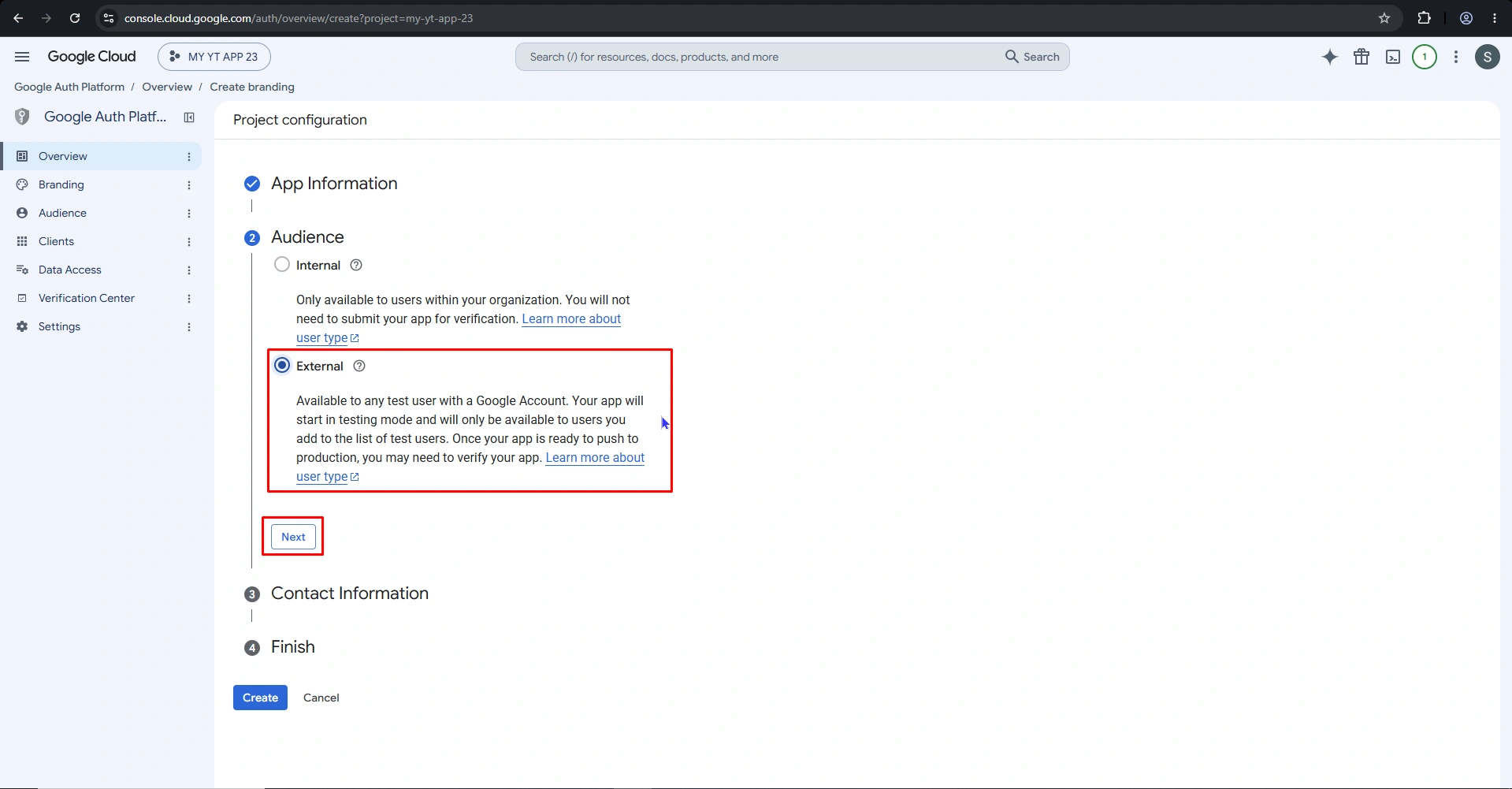1512x789 pixels.
Task: Reload the page with the refresh icon
Action: 75,18
